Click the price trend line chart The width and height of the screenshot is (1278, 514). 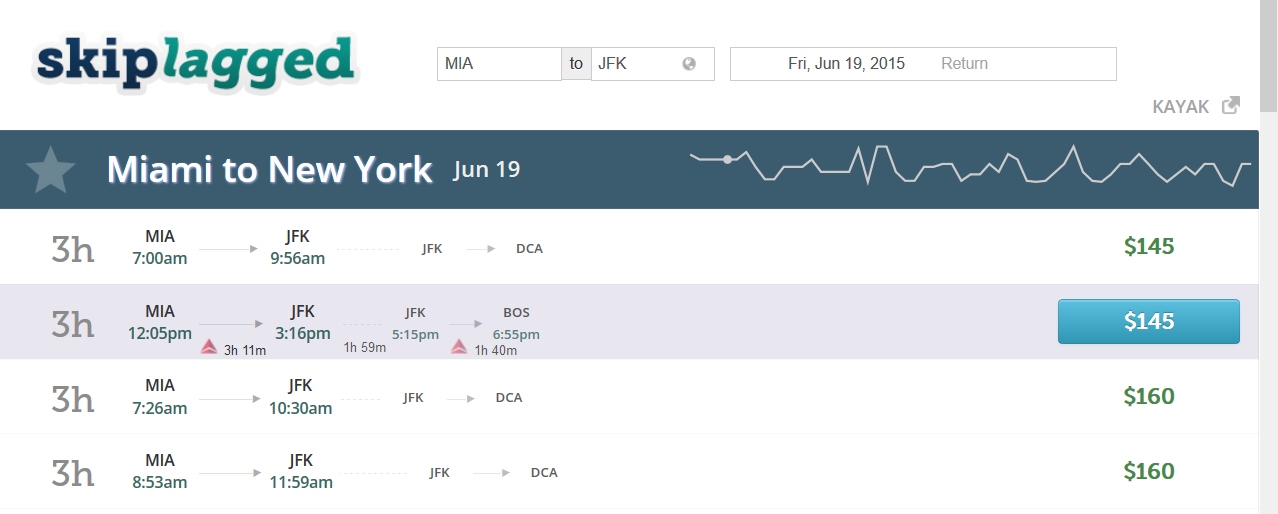point(970,166)
